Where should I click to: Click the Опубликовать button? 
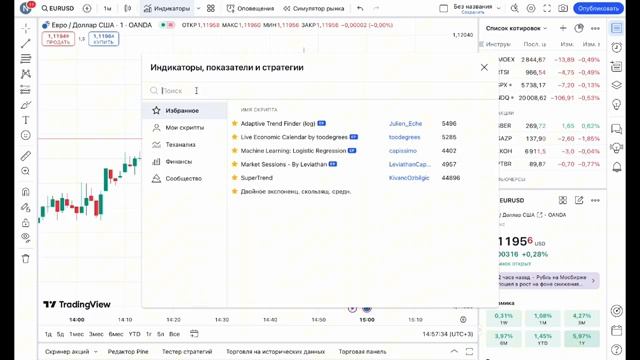click(x=598, y=8)
